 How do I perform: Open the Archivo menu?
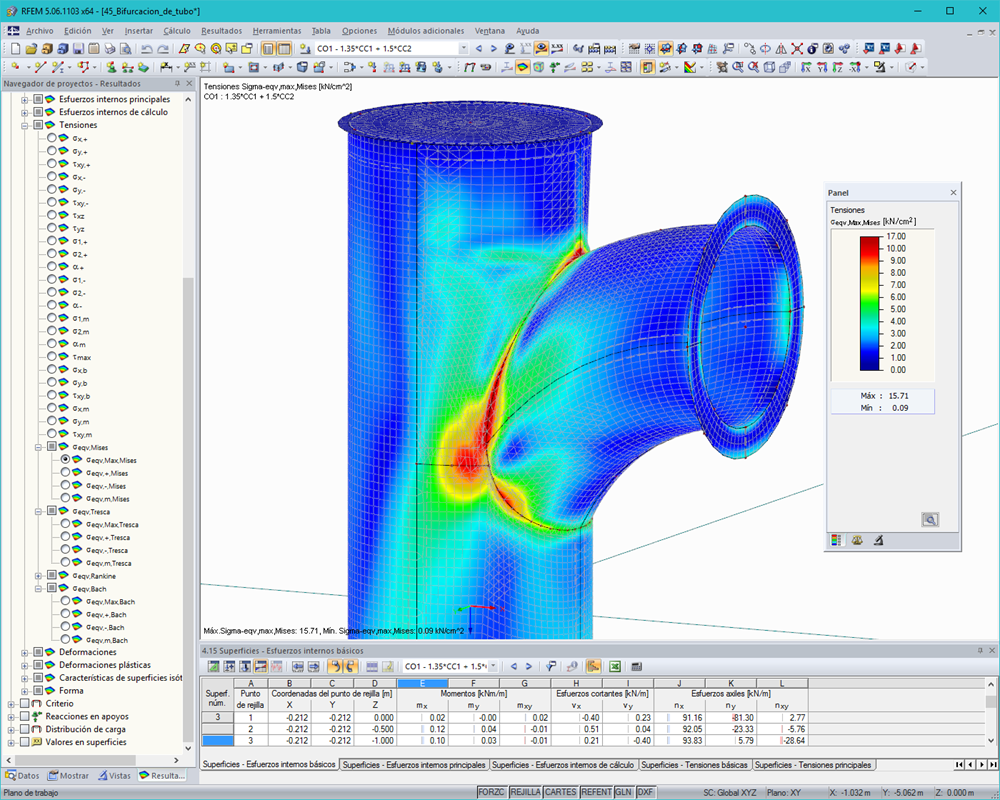click(x=40, y=31)
